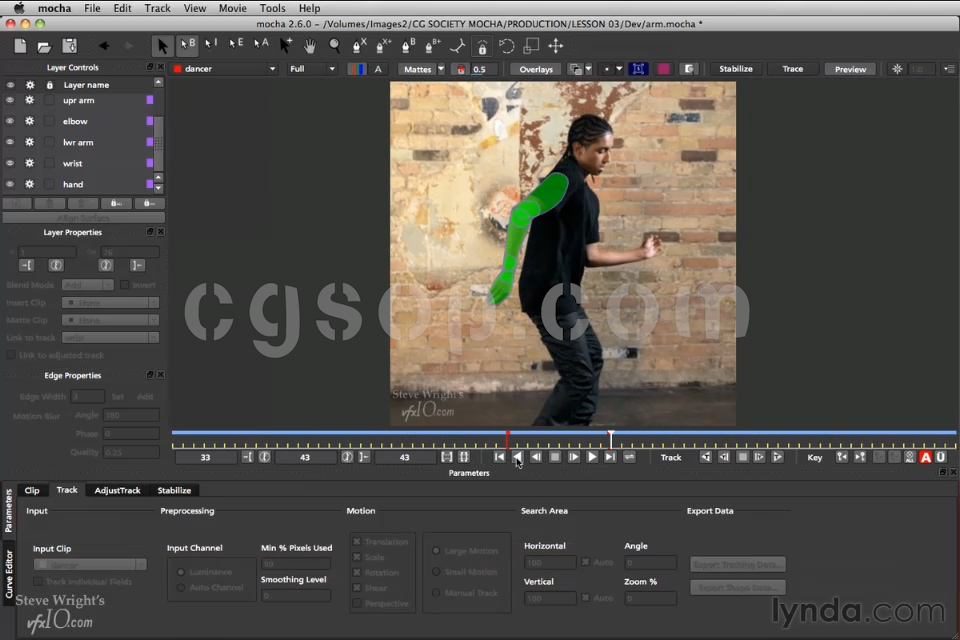This screenshot has height=640, width=960.
Task: Toggle visibility eye of lwr arm layer
Action: (10, 142)
